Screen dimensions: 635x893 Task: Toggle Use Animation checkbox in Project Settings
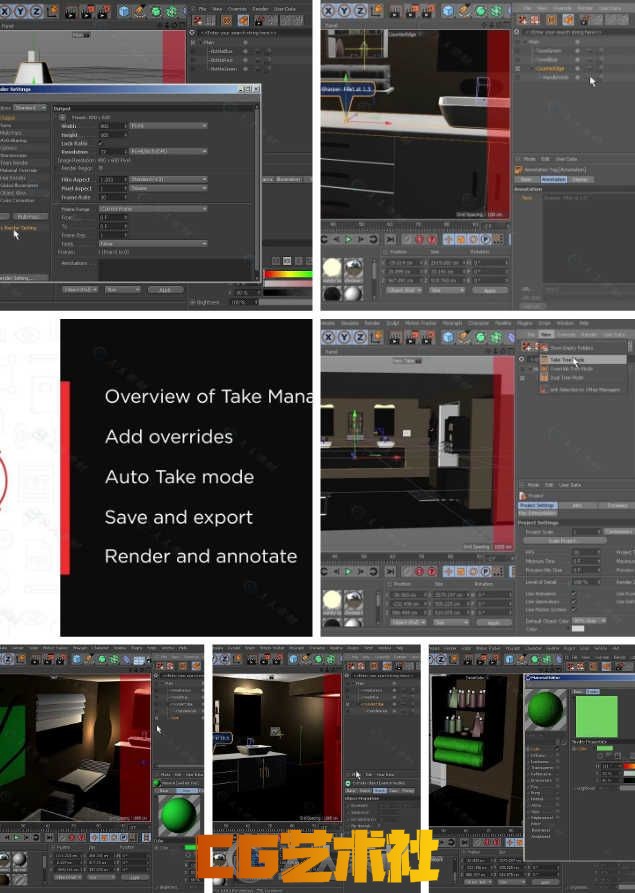[573, 594]
